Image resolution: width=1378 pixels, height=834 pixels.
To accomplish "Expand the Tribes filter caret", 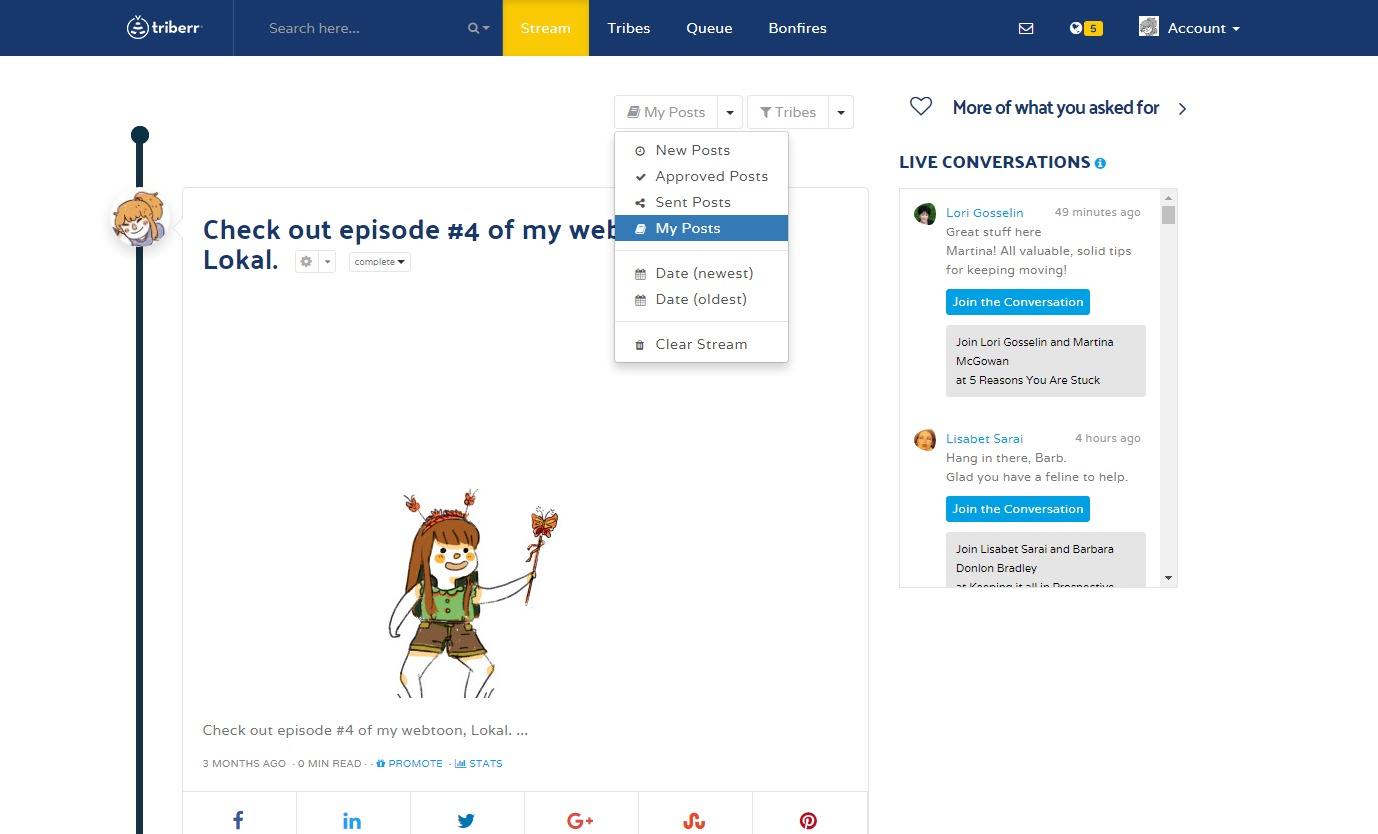I will 841,113.
